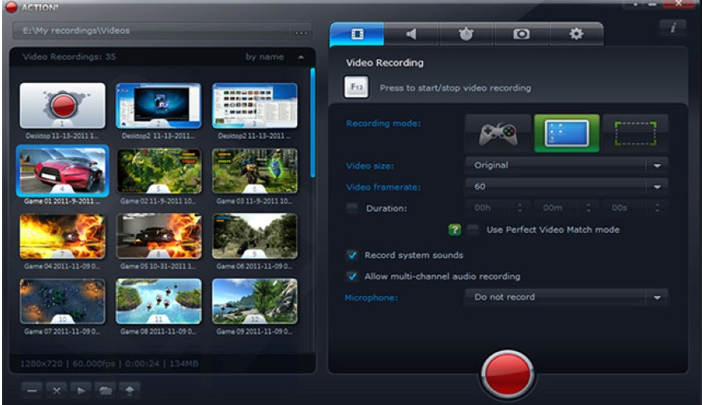702x405 pixels.
Task: Open the Settings gear tab
Action: click(575, 33)
